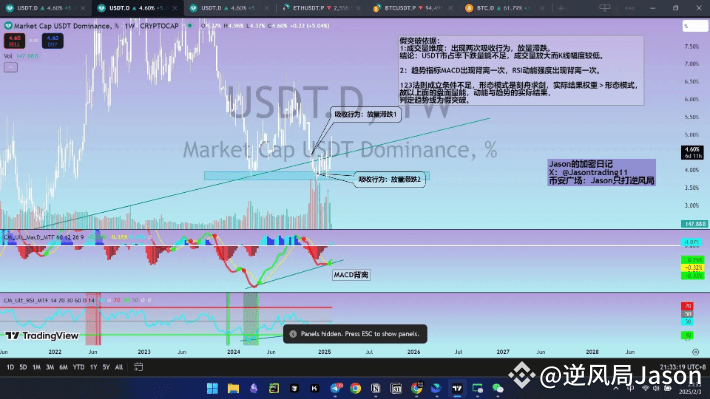Select the 假突破依据 analysis text box
This screenshot has height=399, width=710.
[x=521, y=70]
